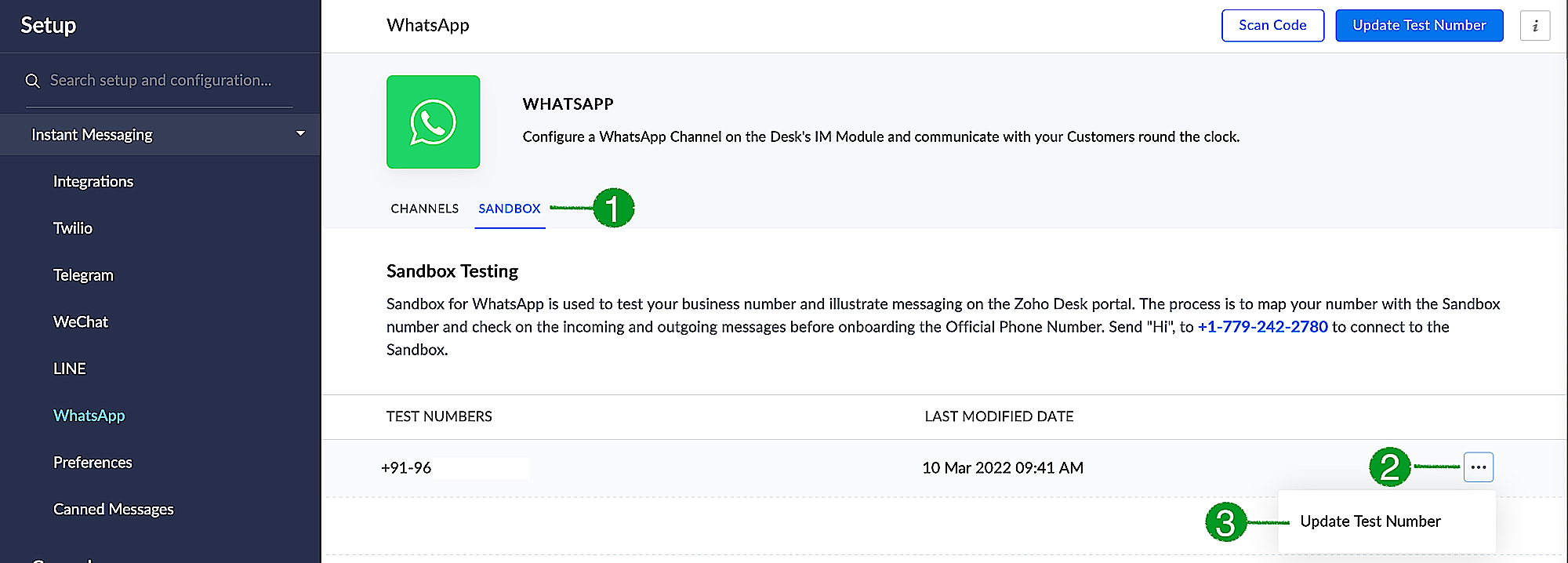Go to Canned Messages
Image resolution: width=1568 pixels, height=563 pixels.
click(114, 510)
